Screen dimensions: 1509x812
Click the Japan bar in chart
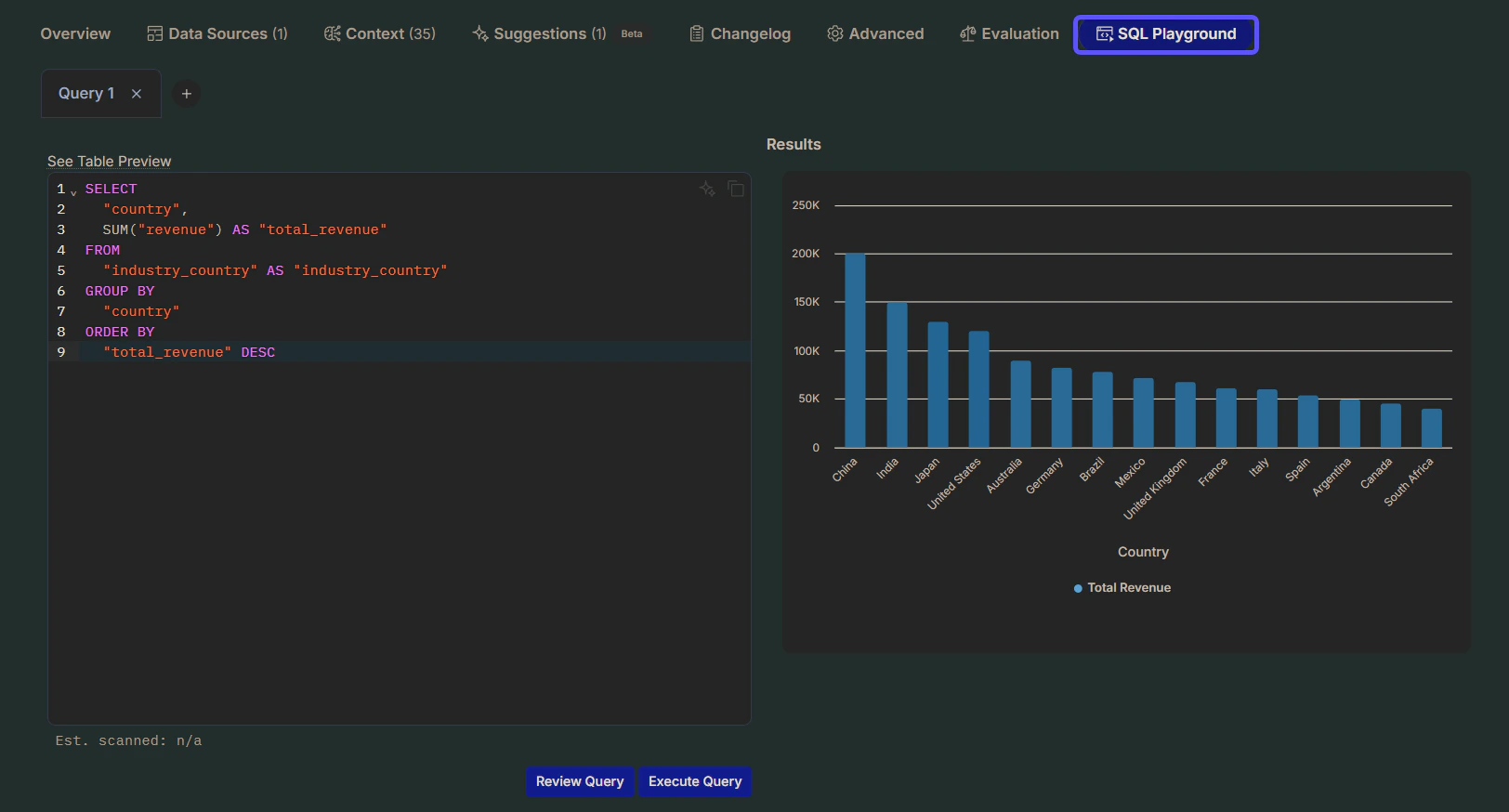[938, 385]
